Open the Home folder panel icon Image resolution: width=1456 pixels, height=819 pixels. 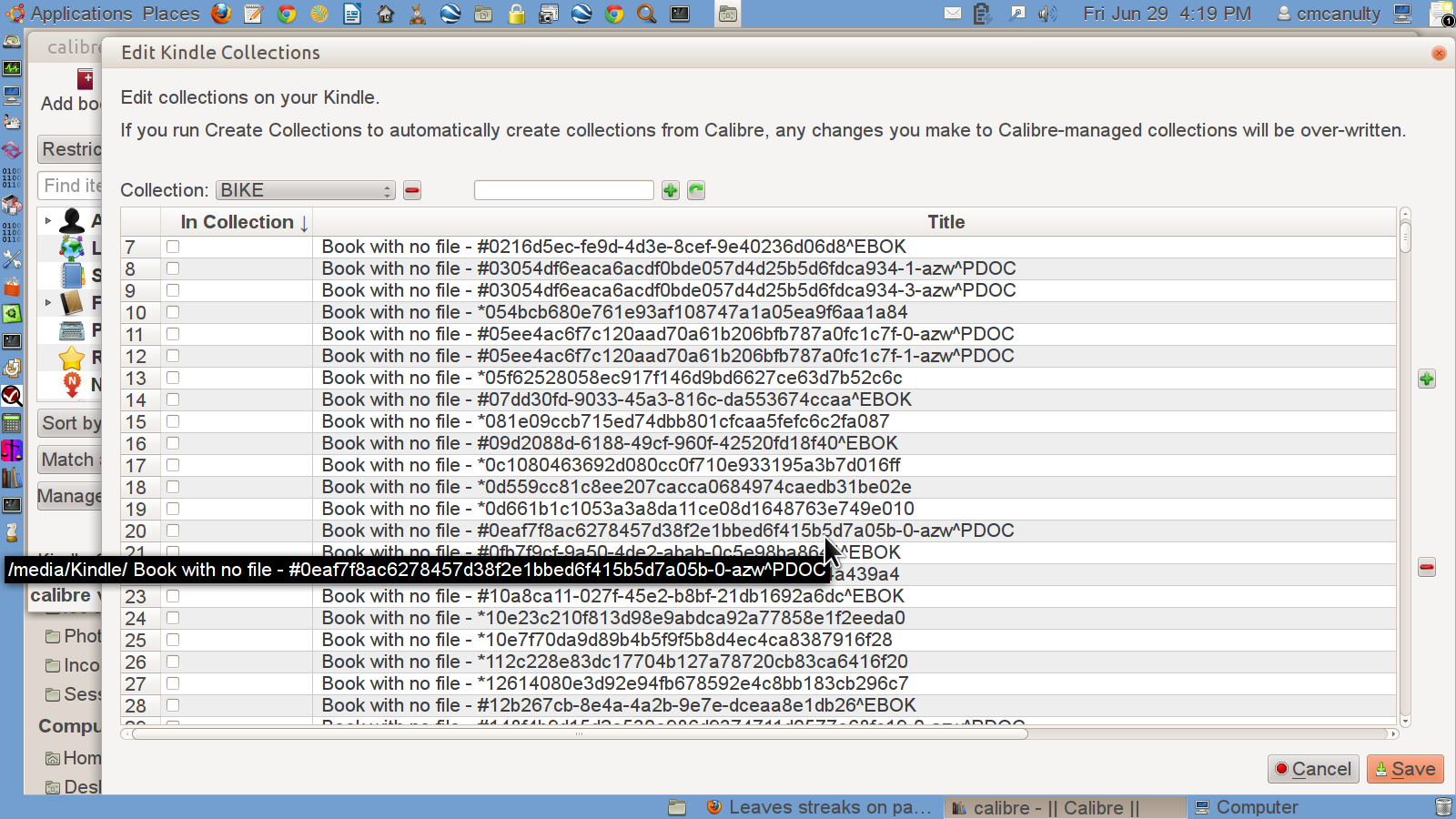(385, 14)
